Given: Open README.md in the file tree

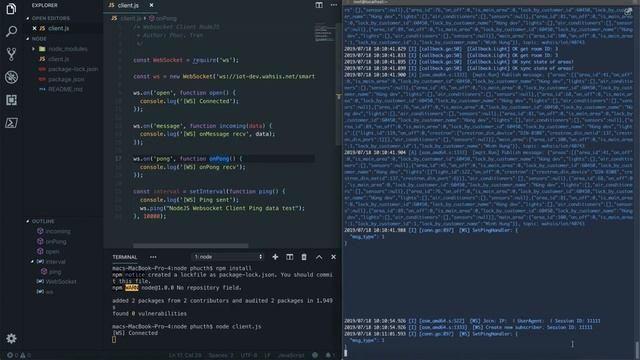Looking at the screenshot, I should pos(65,89).
